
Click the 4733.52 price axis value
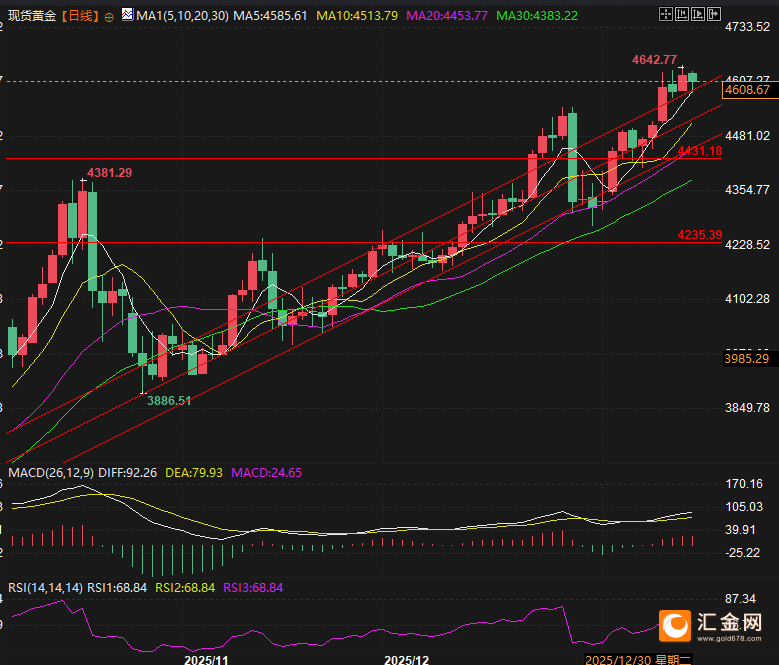click(747, 27)
